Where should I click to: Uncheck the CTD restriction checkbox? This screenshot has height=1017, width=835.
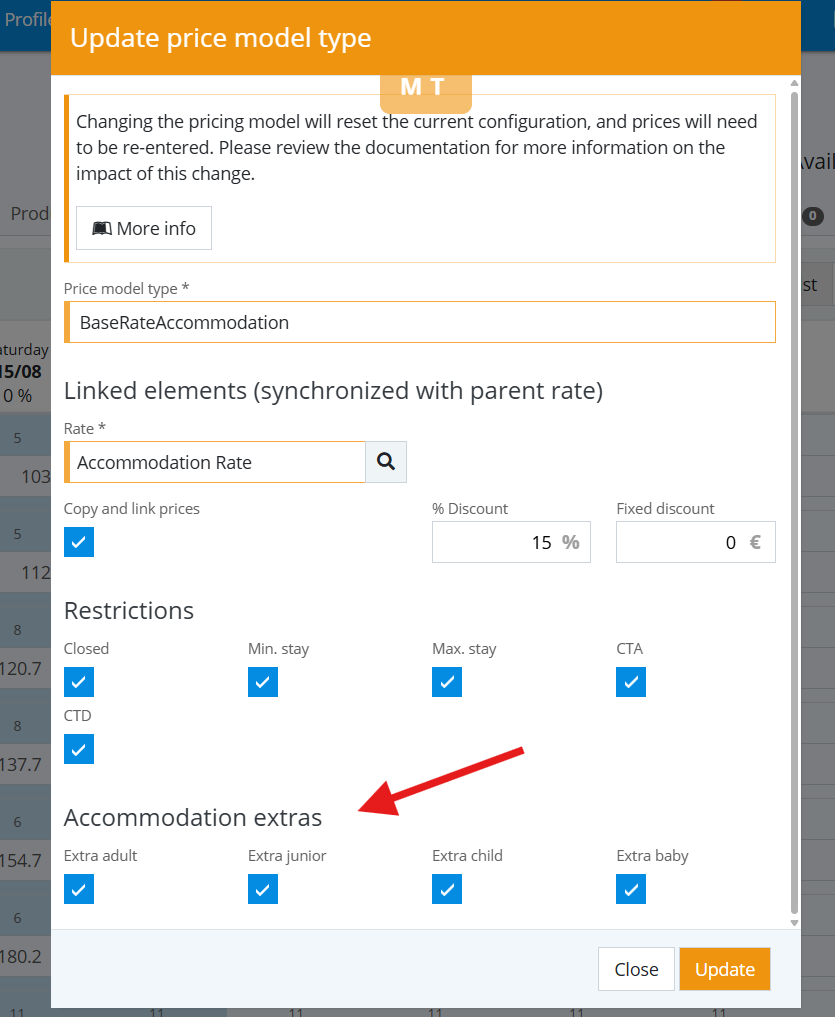[79, 749]
